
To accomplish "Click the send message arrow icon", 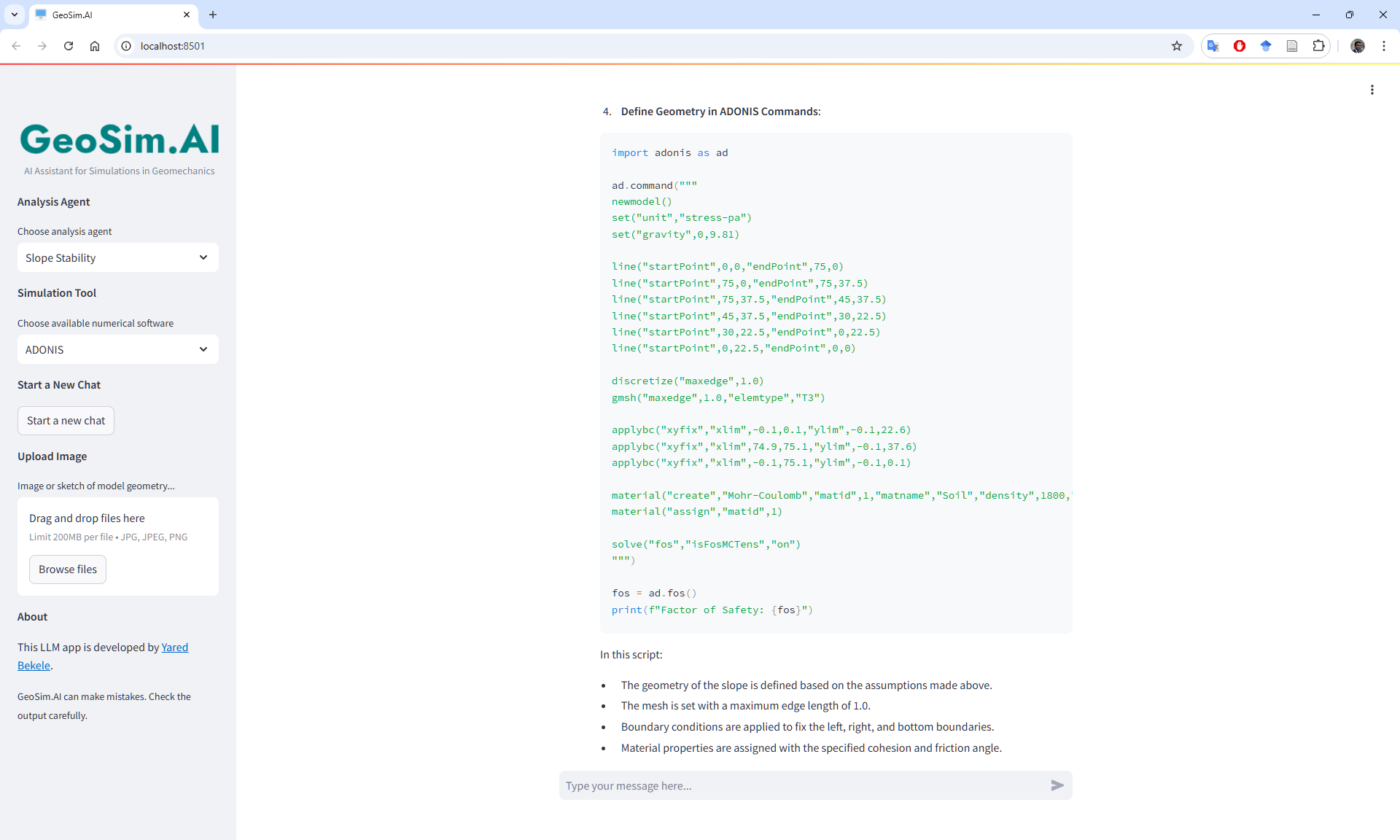I will coord(1057,785).
